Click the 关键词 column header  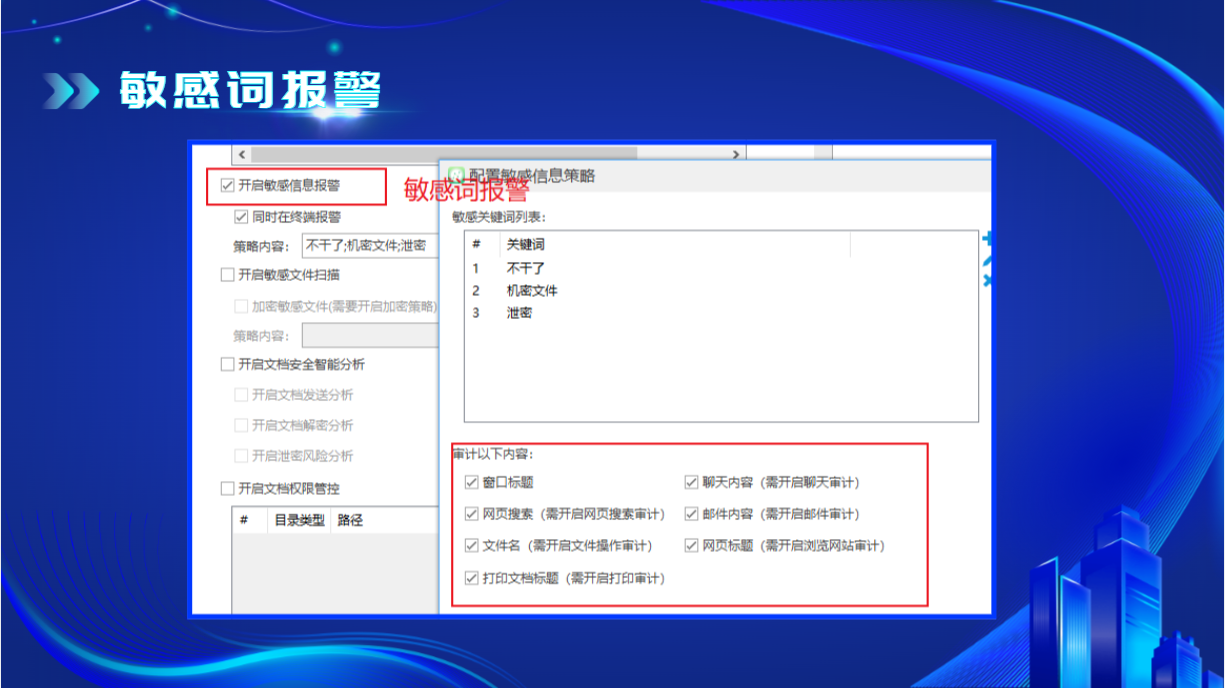click(526, 244)
